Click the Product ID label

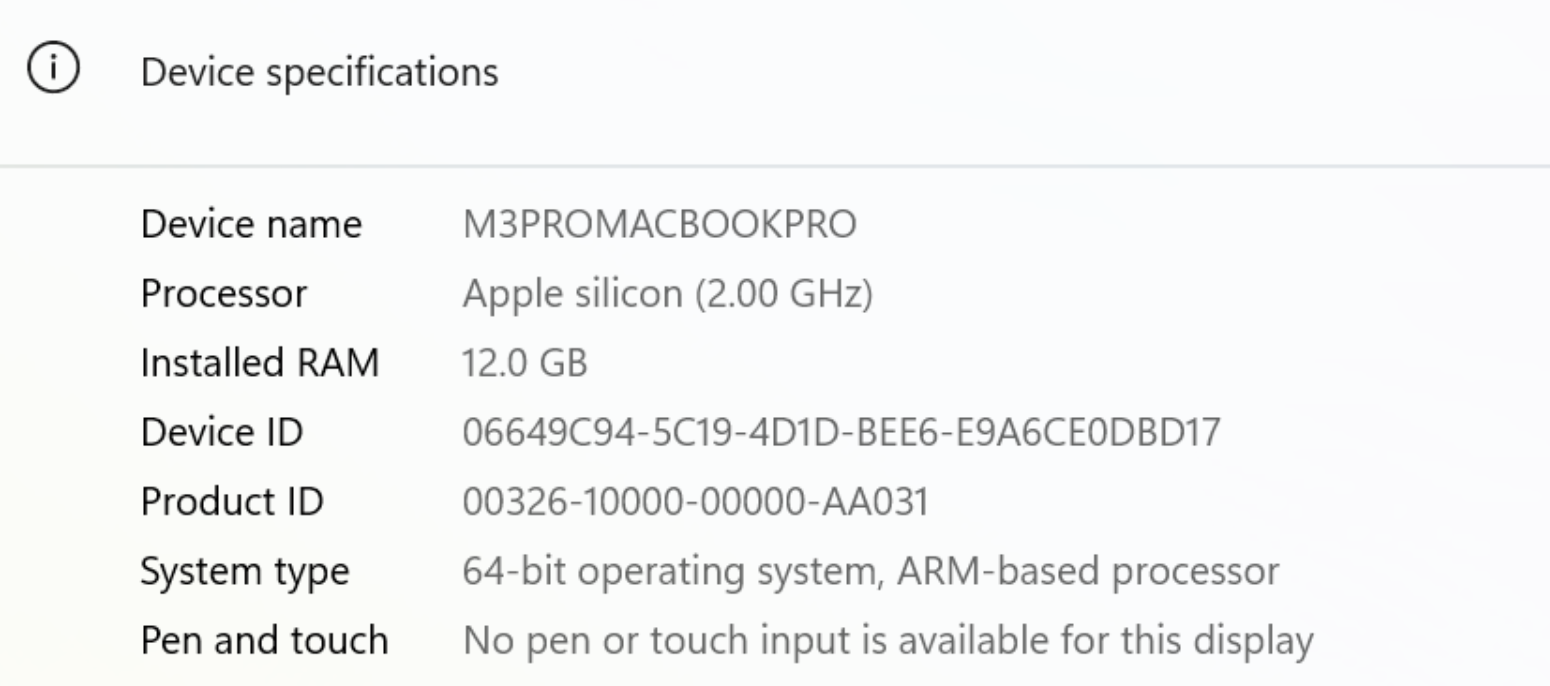[232, 502]
